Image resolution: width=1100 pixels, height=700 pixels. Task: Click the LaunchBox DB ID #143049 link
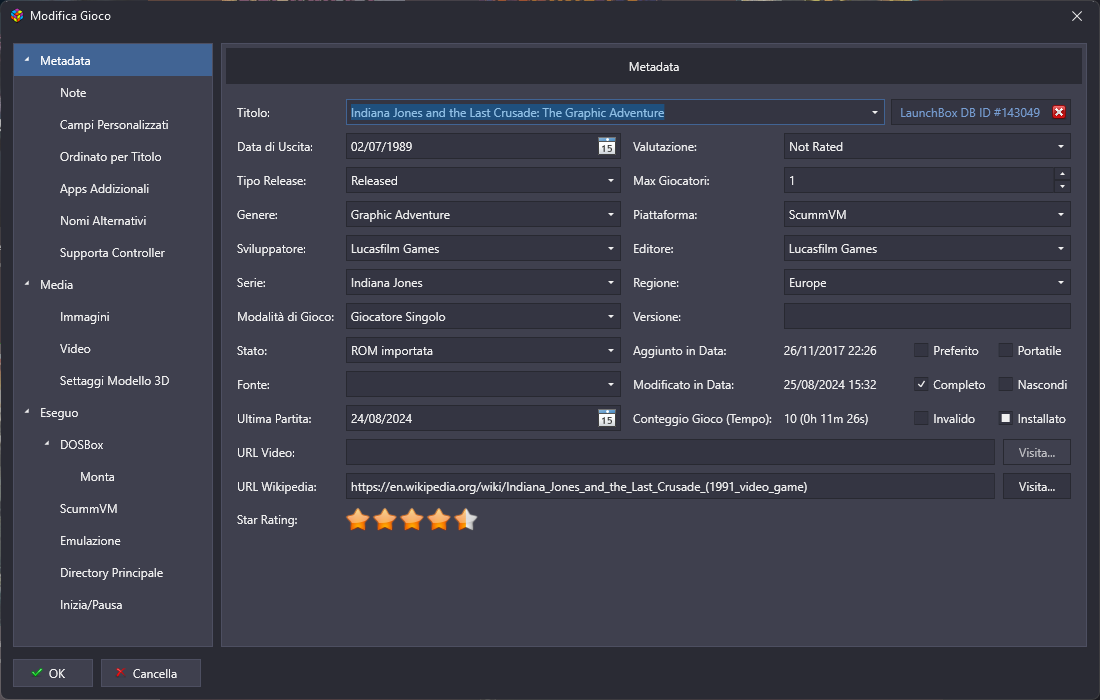click(x=970, y=112)
